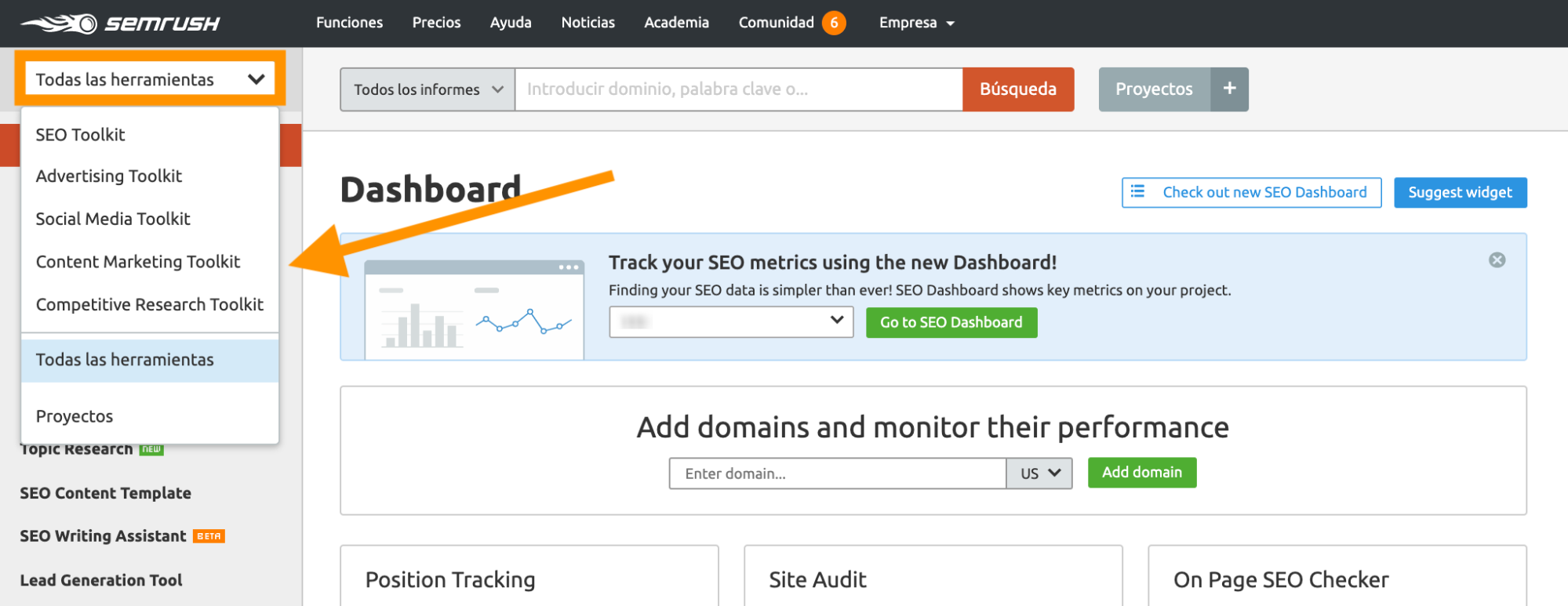Viewport: 1568px width, 606px height.
Task: Click the On Page SEO Checker title
Action: pyautogui.click(x=1281, y=580)
